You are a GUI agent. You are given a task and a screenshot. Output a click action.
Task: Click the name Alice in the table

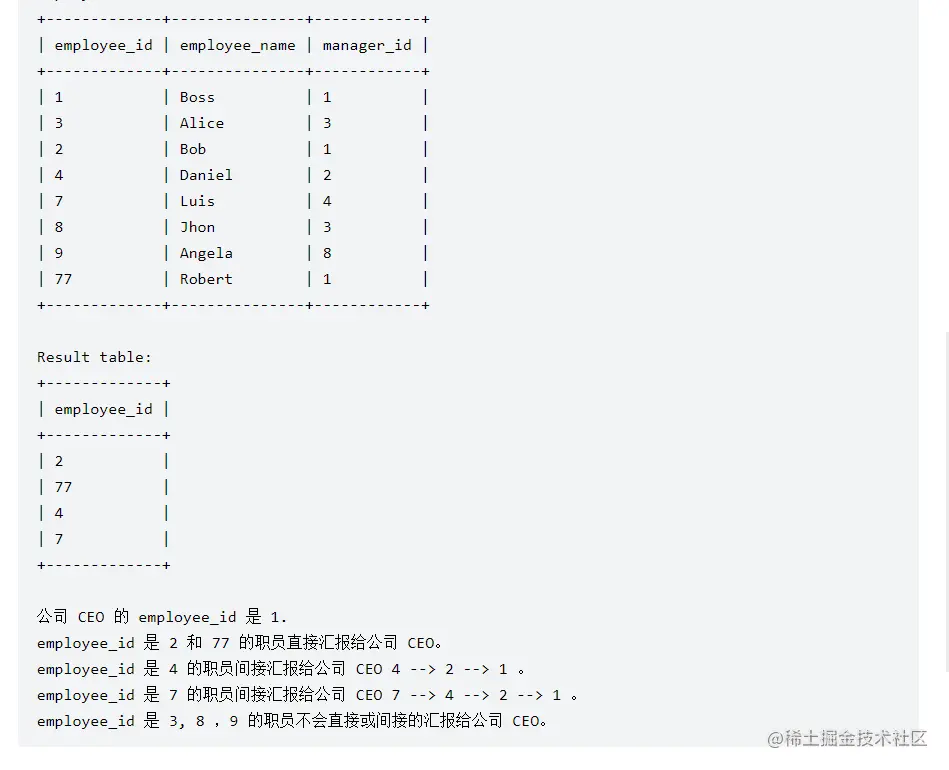point(201,123)
